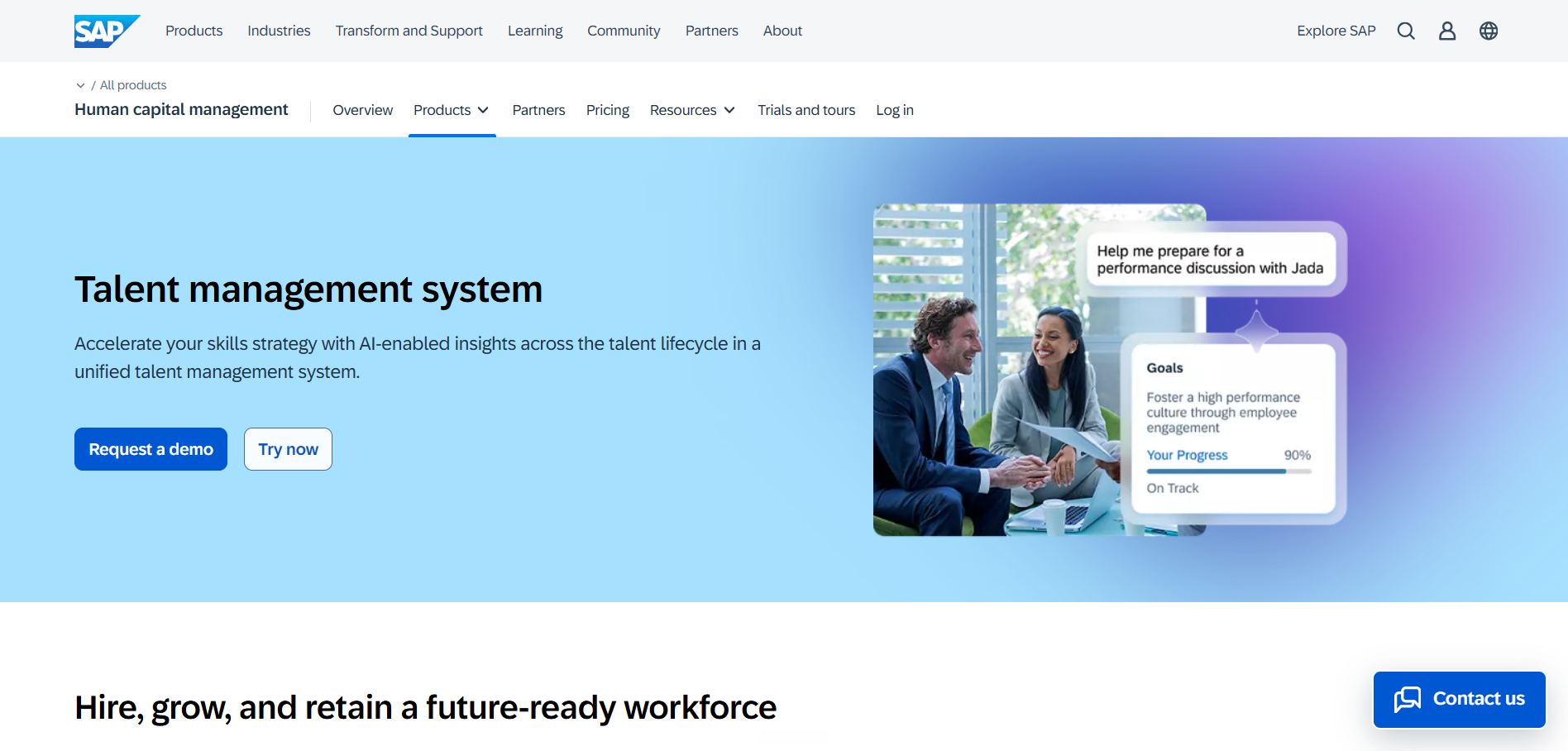Image resolution: width=1568 pixels, height=751 pixels.
Task: Open the user account icon
Action: coord(1447,31)
